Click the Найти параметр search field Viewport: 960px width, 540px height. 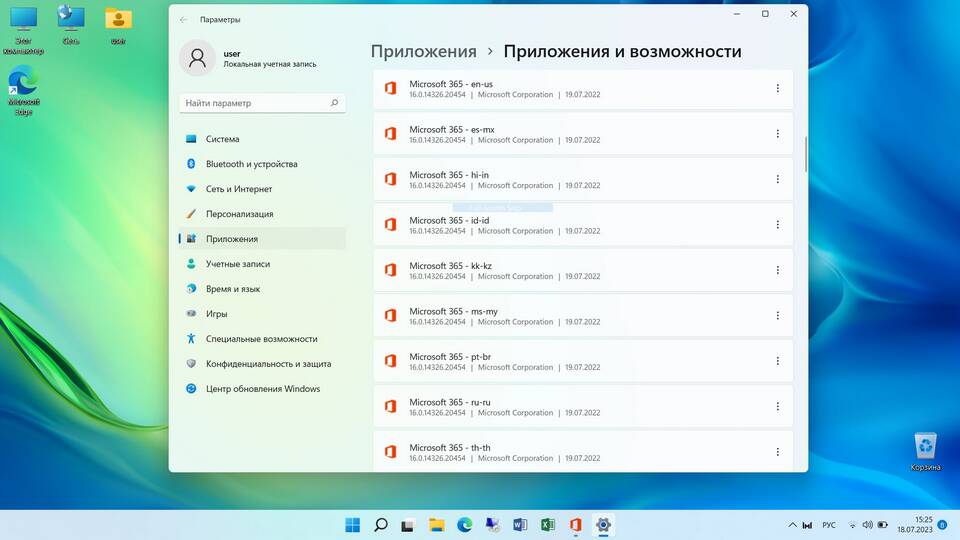(262, 103)
